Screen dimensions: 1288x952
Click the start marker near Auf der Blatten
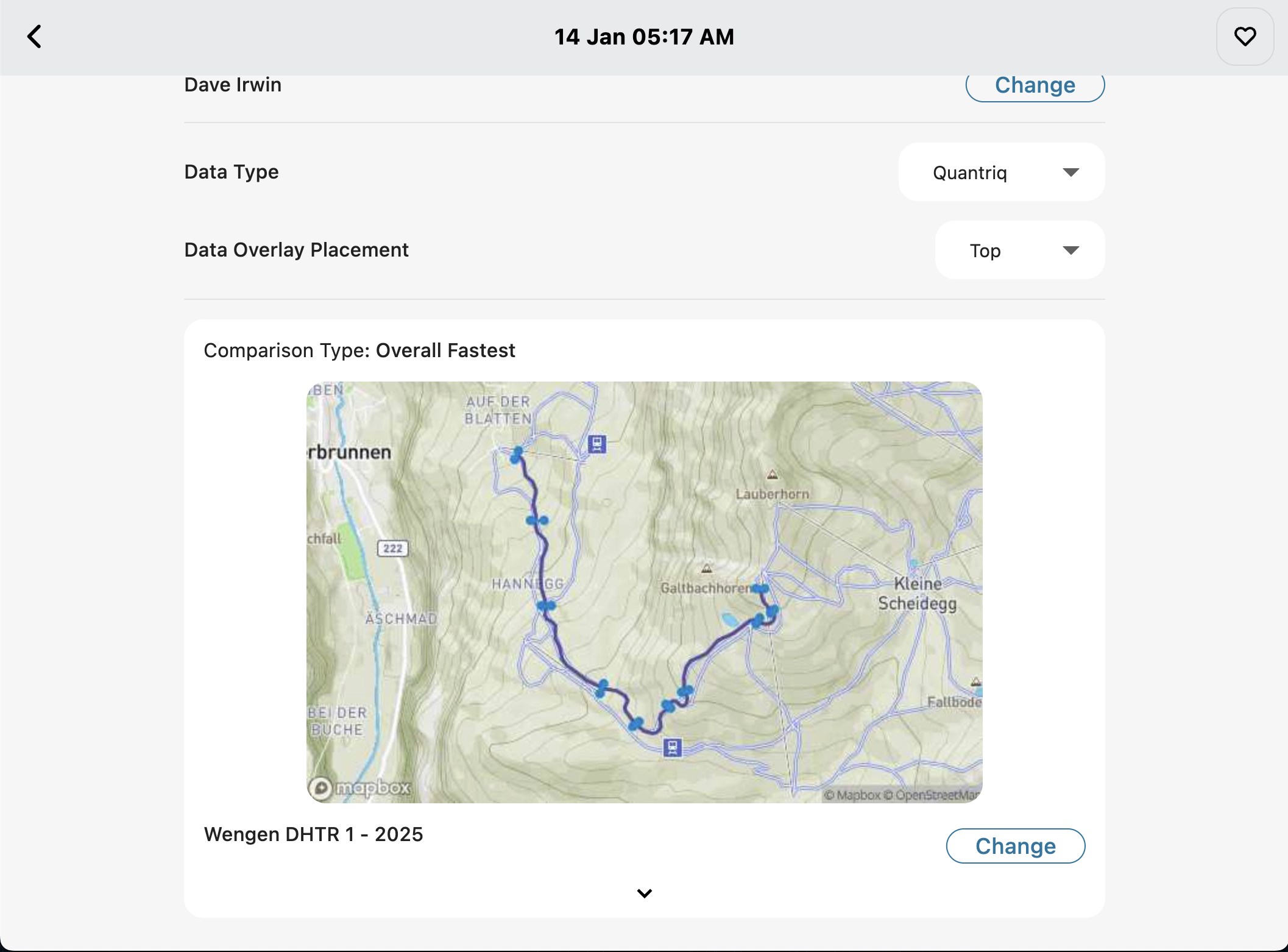[x=517, y=454]
